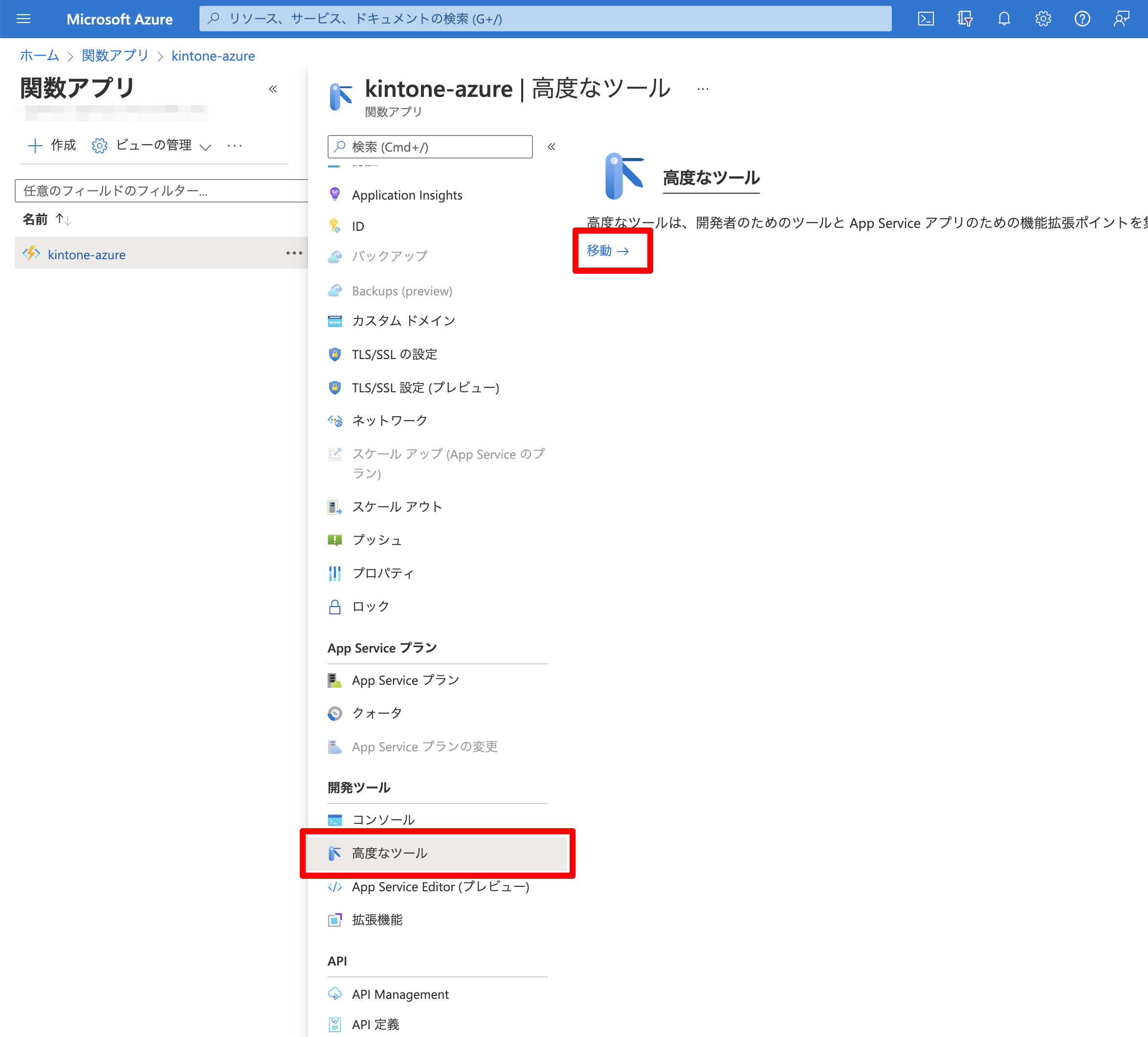Click the API 定義 document icon
1148x1037 pixels.
[x=335, y=1024]
